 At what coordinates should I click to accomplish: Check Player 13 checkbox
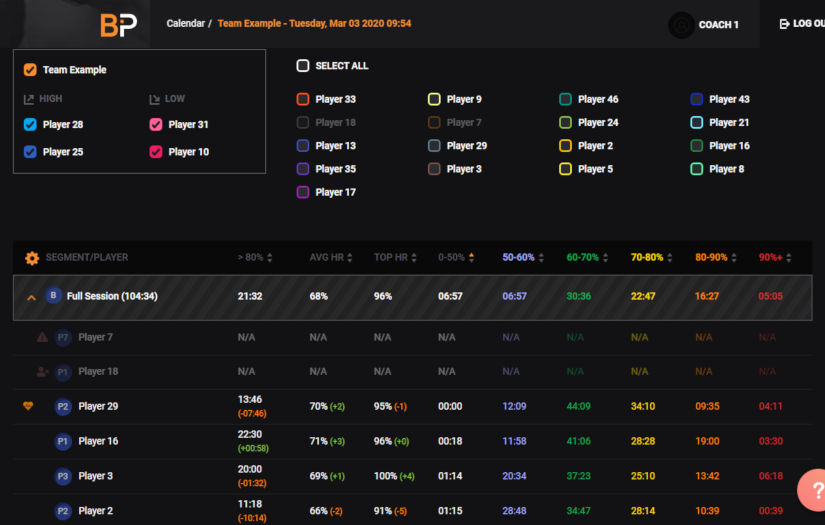[x=303, y=146]
